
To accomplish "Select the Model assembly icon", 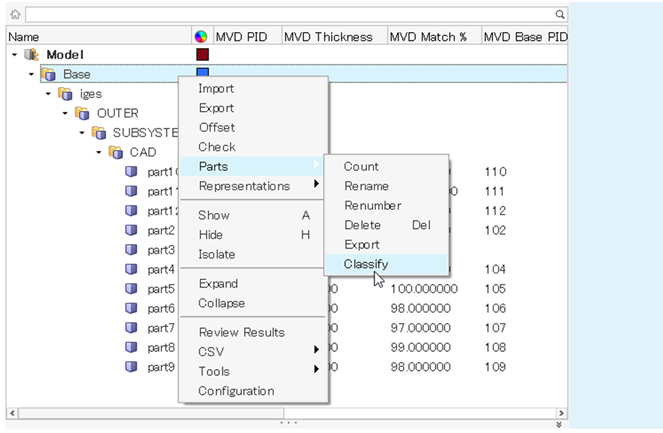I will pyautogui.click(x=30, y=55).
